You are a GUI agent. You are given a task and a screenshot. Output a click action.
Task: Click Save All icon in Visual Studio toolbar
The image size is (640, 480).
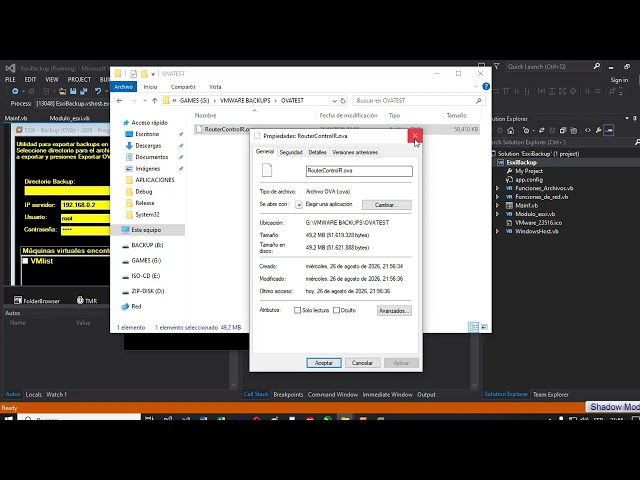(x=84, y=91)
